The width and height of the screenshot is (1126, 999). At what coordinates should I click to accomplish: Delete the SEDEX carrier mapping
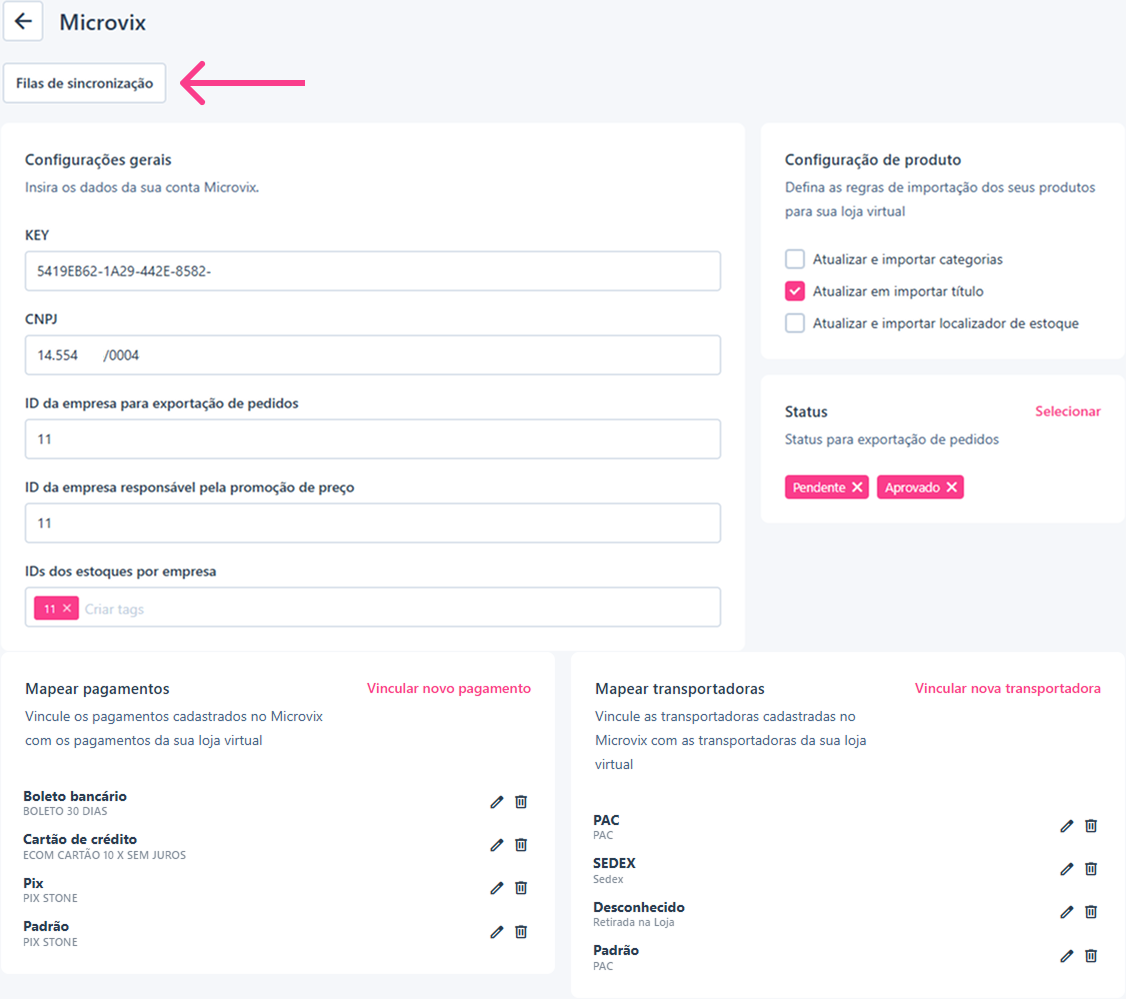click(1092, 869)
